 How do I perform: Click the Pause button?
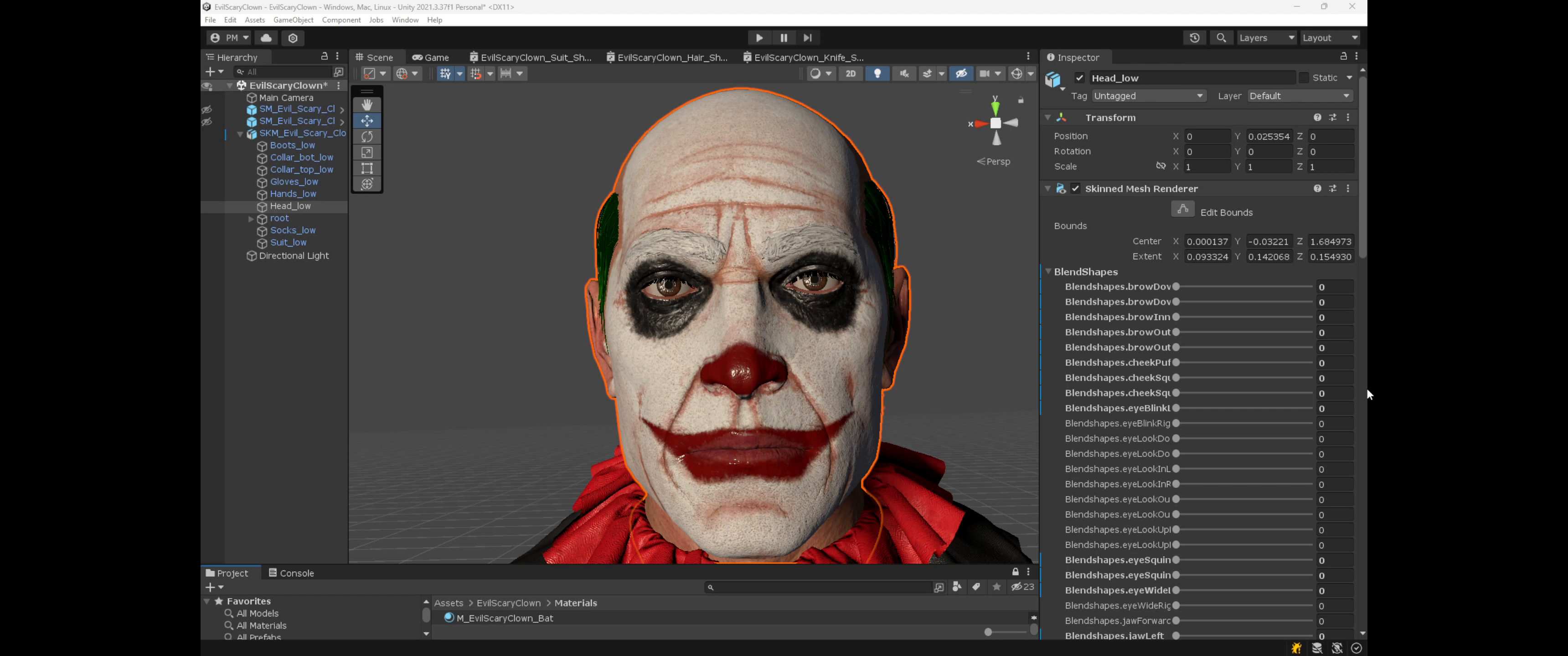click(x=784, y=38)
